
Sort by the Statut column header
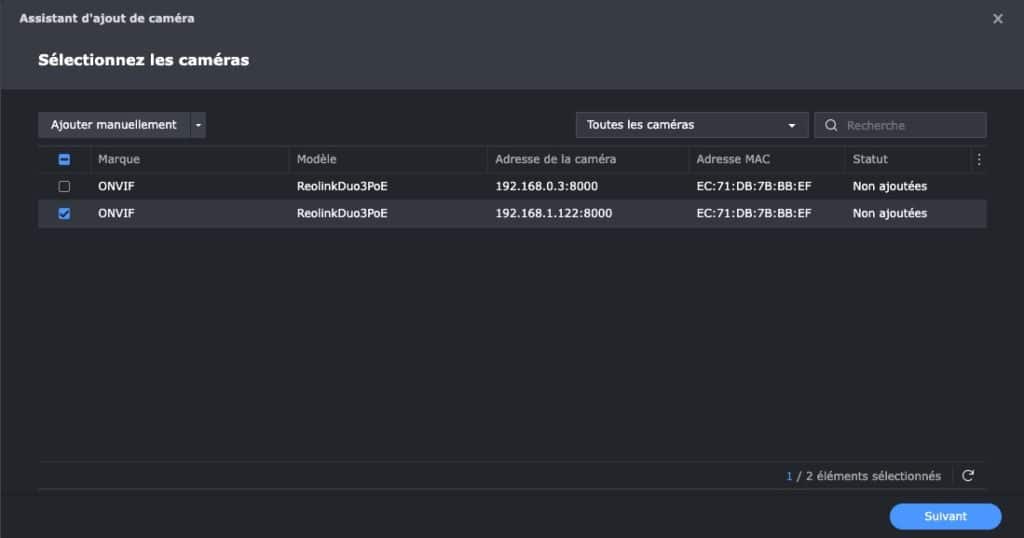pyautogui.click(x=870, y=159)
